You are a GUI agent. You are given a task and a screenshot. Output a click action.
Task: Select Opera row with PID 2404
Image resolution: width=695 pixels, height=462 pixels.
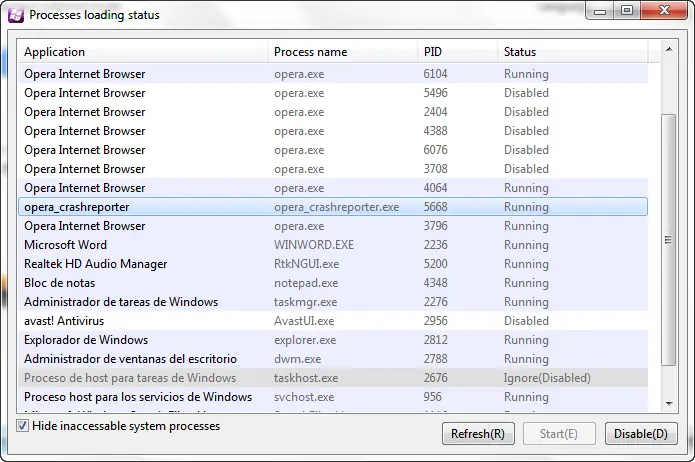tap(333, 112)
